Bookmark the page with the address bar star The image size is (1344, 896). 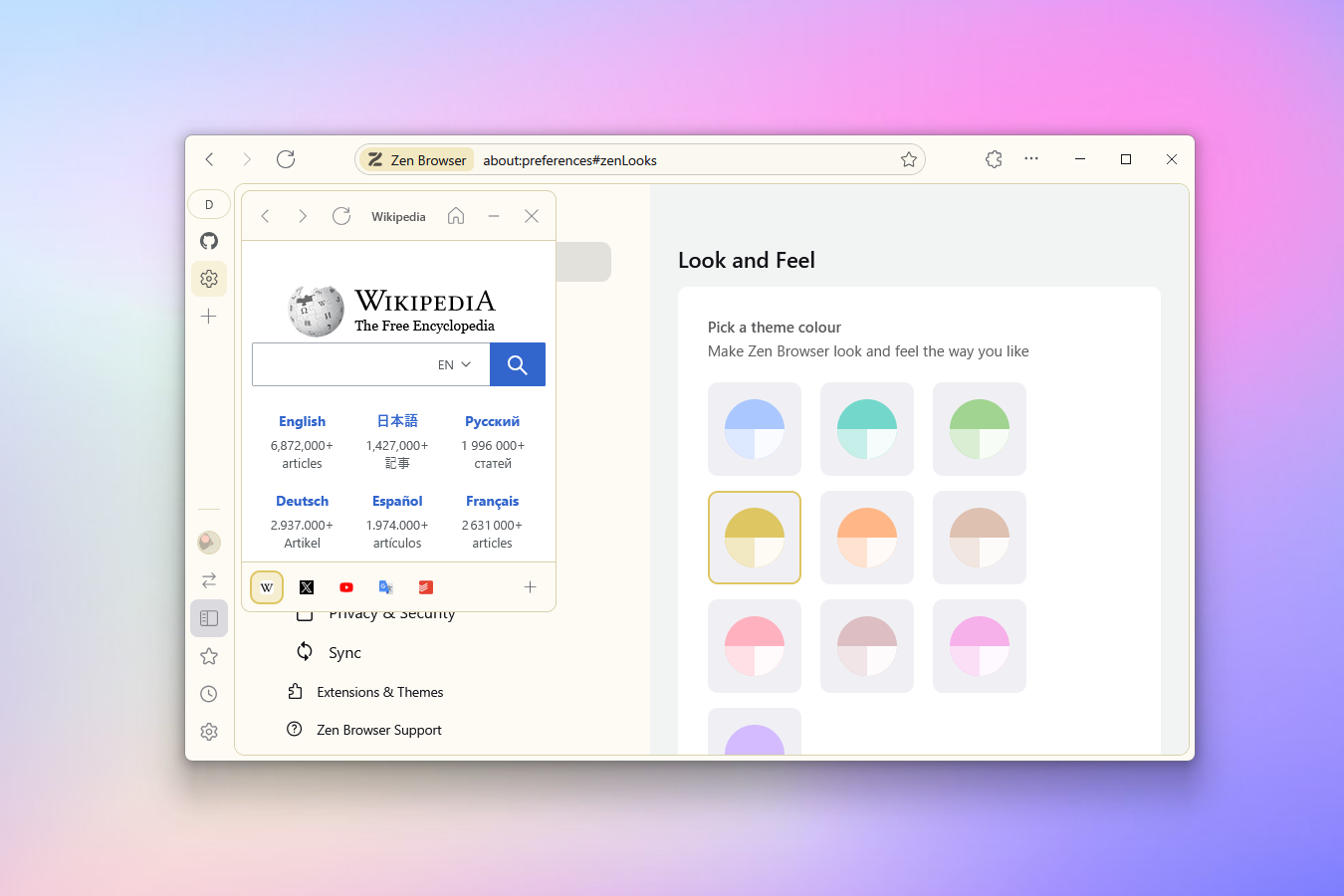click(x=908, y=158)
